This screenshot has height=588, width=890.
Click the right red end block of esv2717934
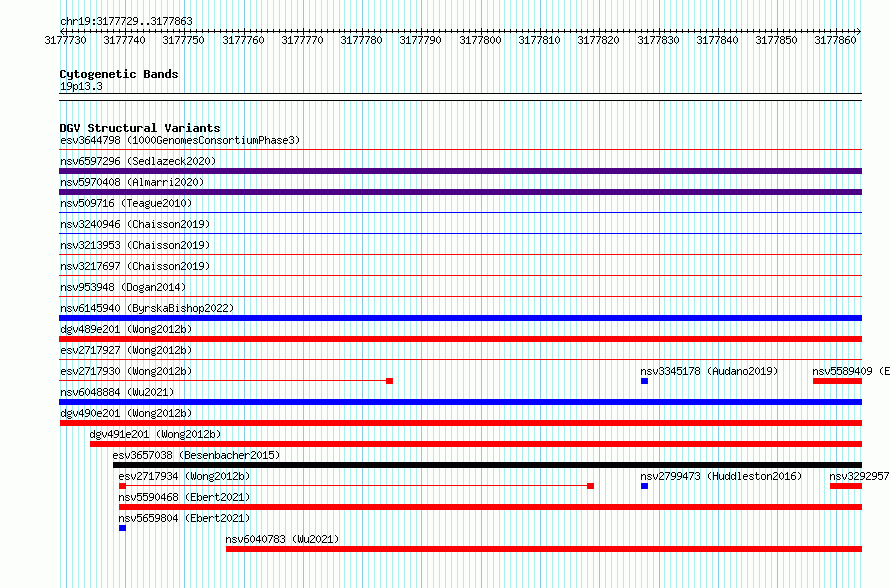pyautogui.click(x=590, y=486)
